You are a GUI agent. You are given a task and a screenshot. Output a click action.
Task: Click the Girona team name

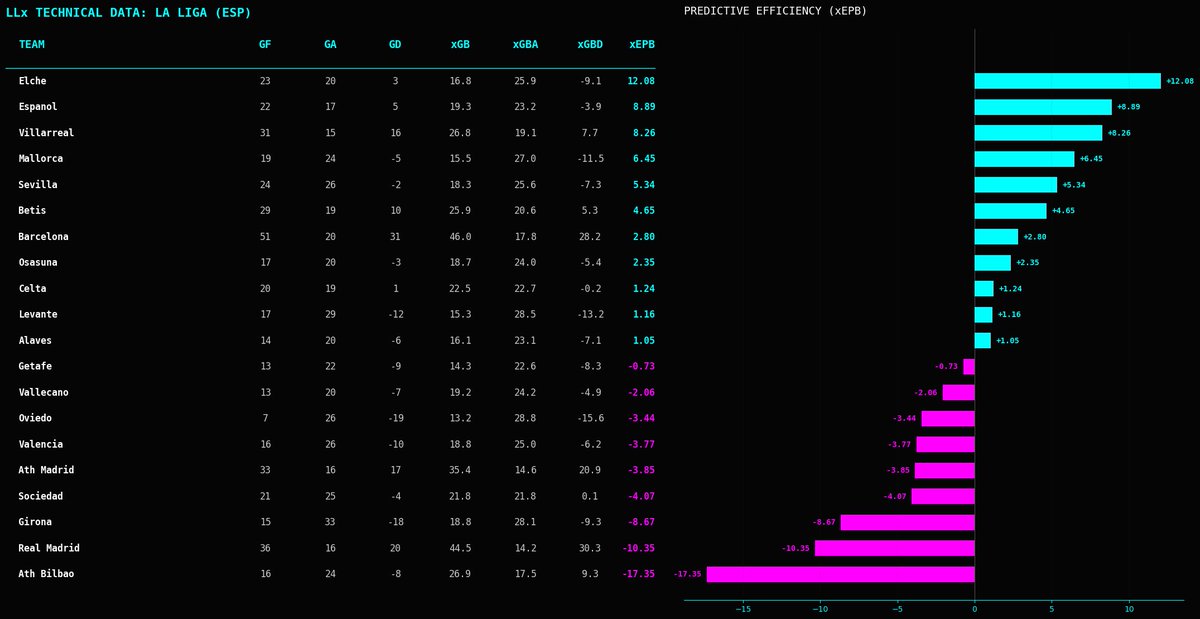click(x=35, y=523)
